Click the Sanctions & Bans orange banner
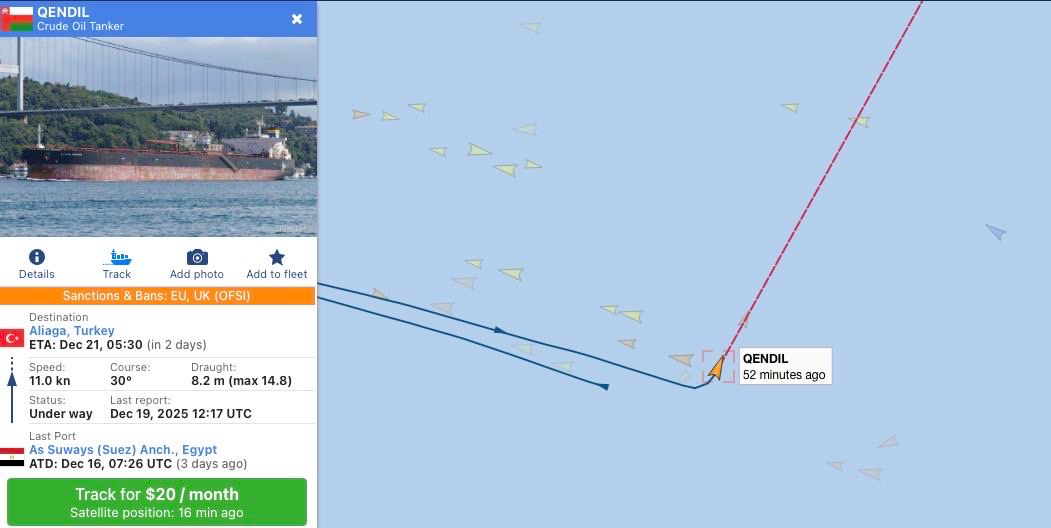This screenshot has height=528, width=1051. click(157, 295)
